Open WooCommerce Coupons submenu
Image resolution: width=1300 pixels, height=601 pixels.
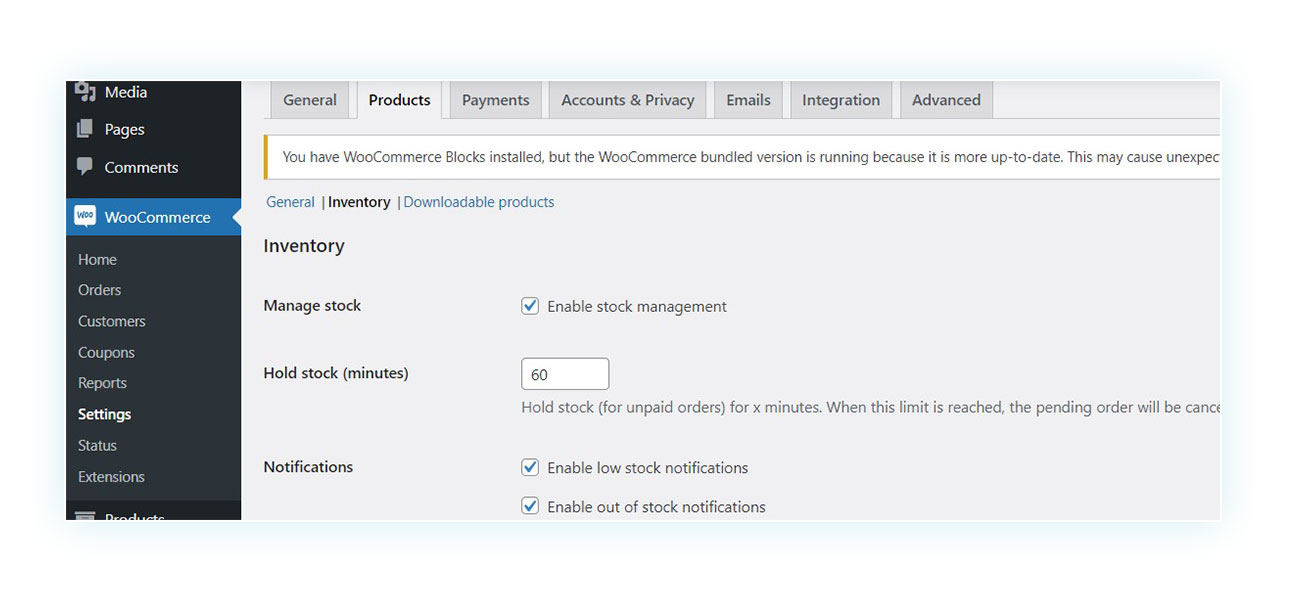coord(106,352)
